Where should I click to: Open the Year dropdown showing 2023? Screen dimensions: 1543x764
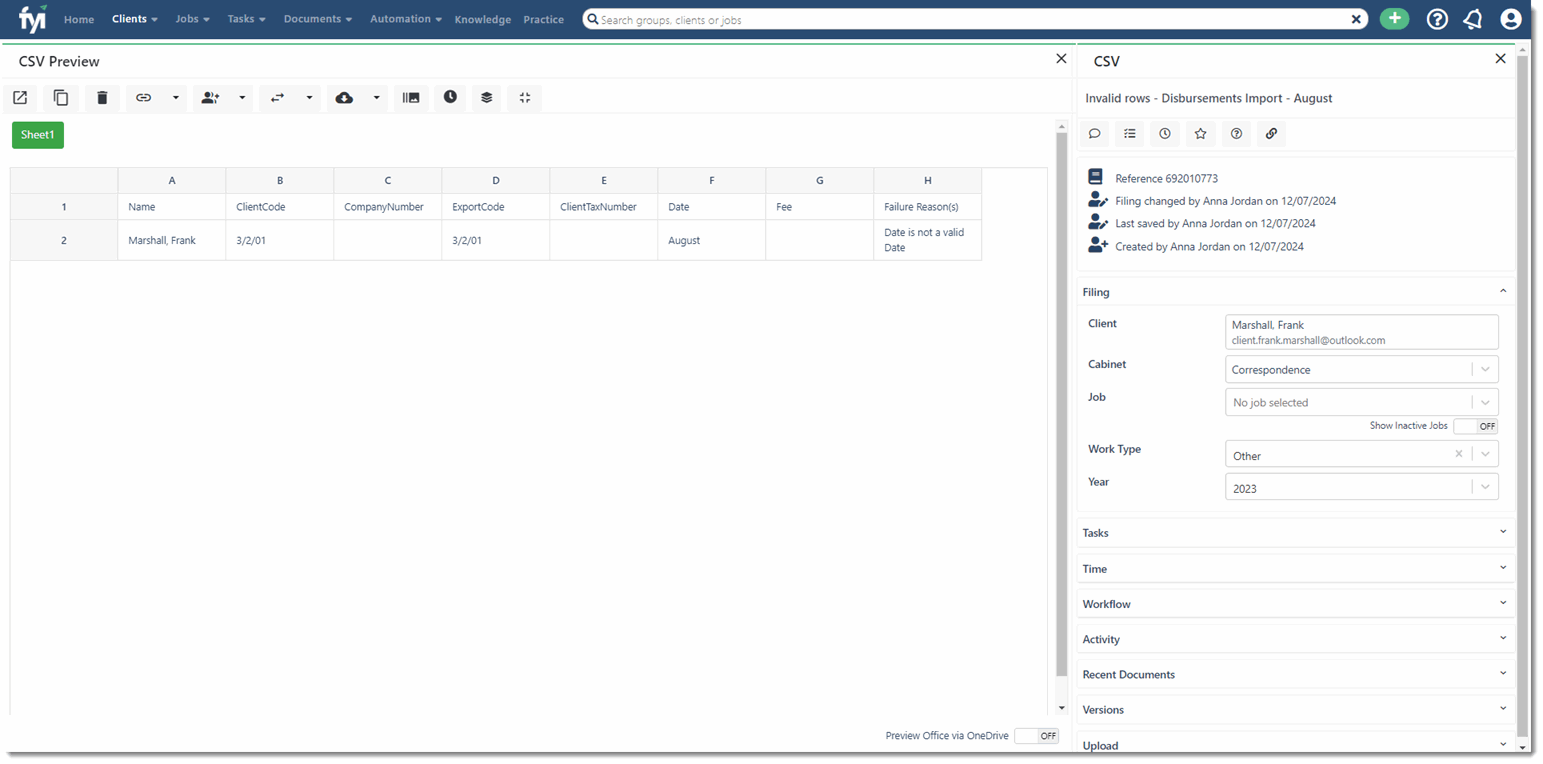coord(1362,488)
